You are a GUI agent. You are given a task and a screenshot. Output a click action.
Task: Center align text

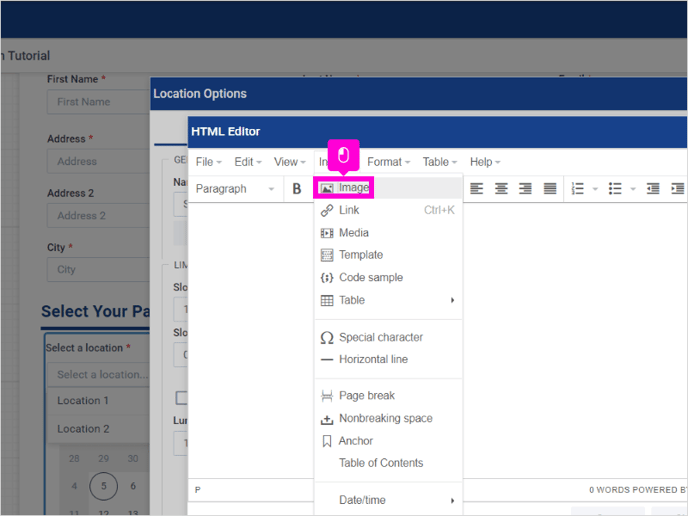(501, 189)
